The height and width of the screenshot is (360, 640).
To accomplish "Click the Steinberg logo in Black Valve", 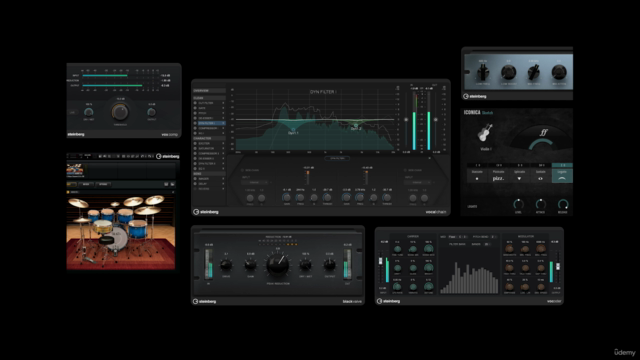I will pos(204,301).
